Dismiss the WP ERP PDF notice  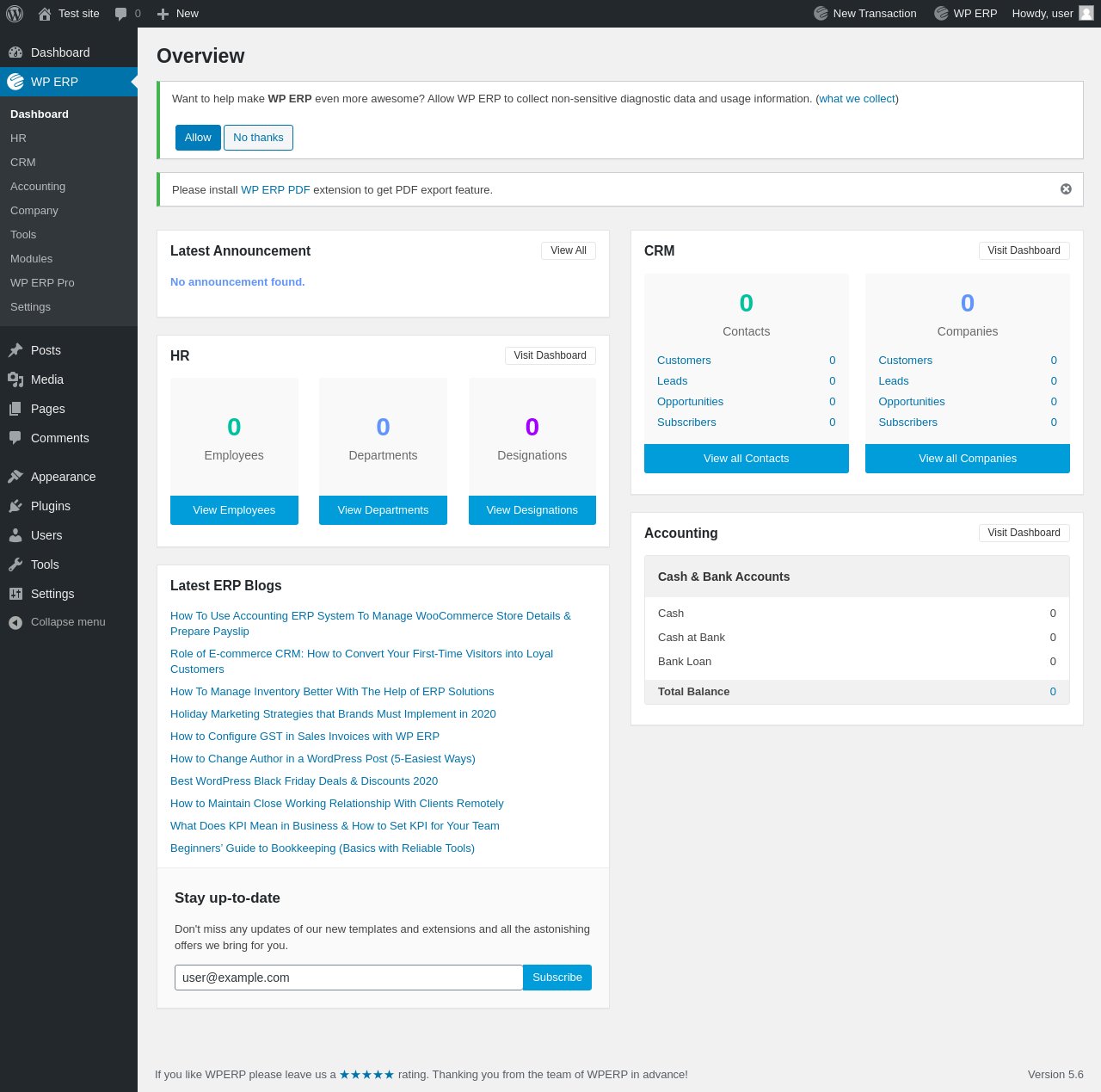(1066, 189)
